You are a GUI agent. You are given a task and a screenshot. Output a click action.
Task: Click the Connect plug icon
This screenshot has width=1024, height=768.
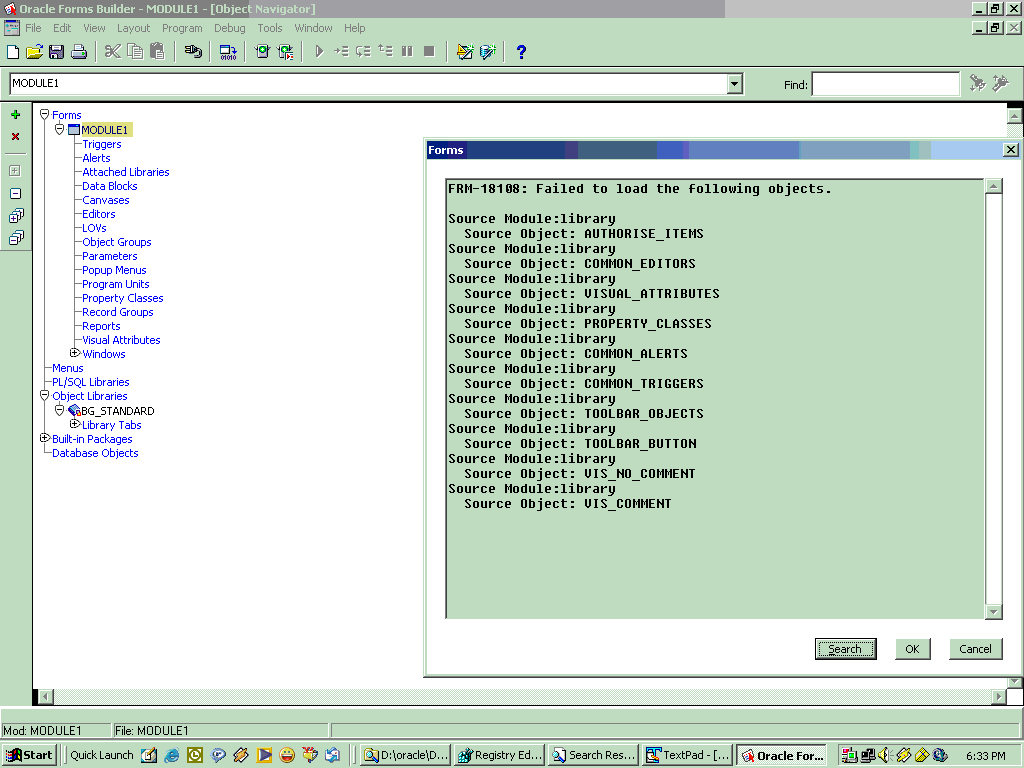click(193, 52)
